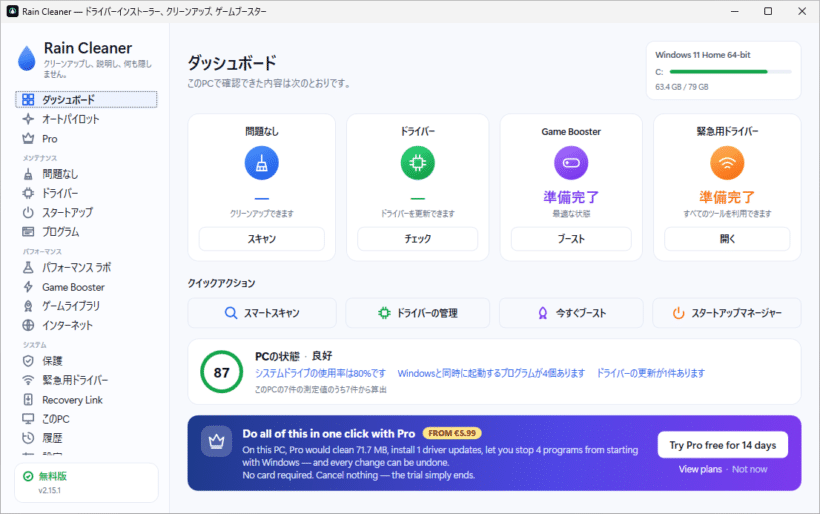Click the Windows 11 Home 64-bit text

702,55
